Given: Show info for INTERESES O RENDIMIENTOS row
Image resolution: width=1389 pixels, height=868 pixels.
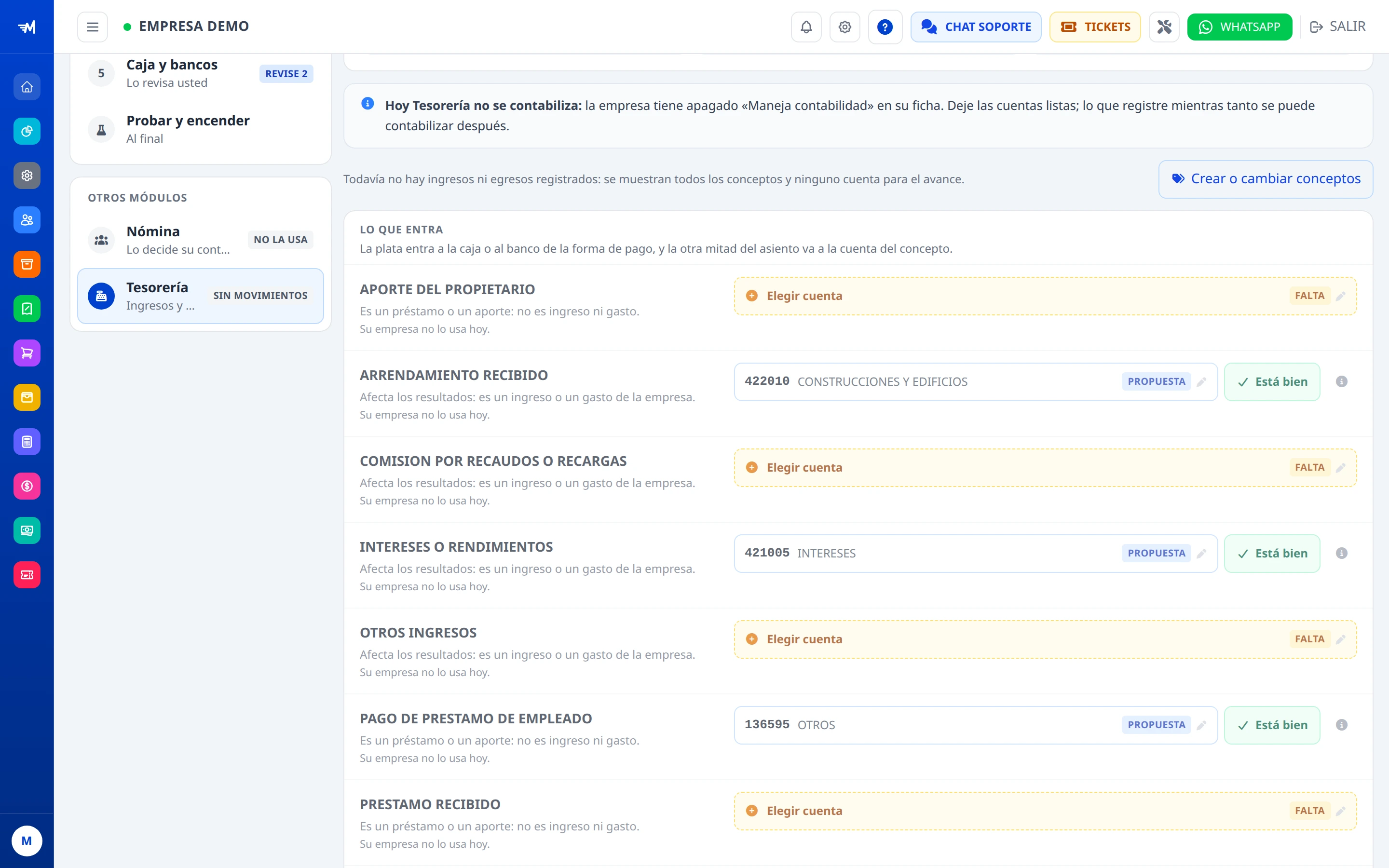Looking at the screenshot, I should click(1341, 554).
